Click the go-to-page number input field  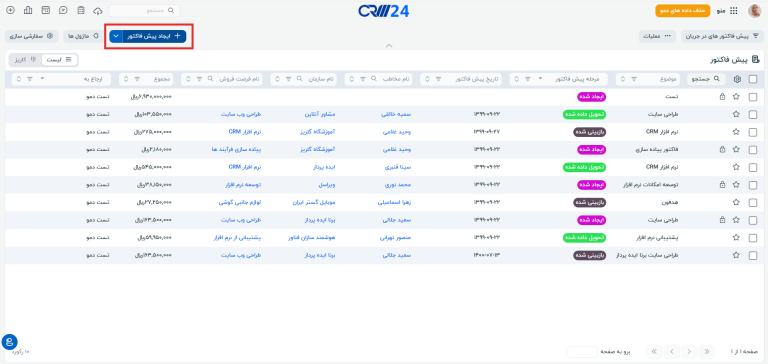click(582, 352)
